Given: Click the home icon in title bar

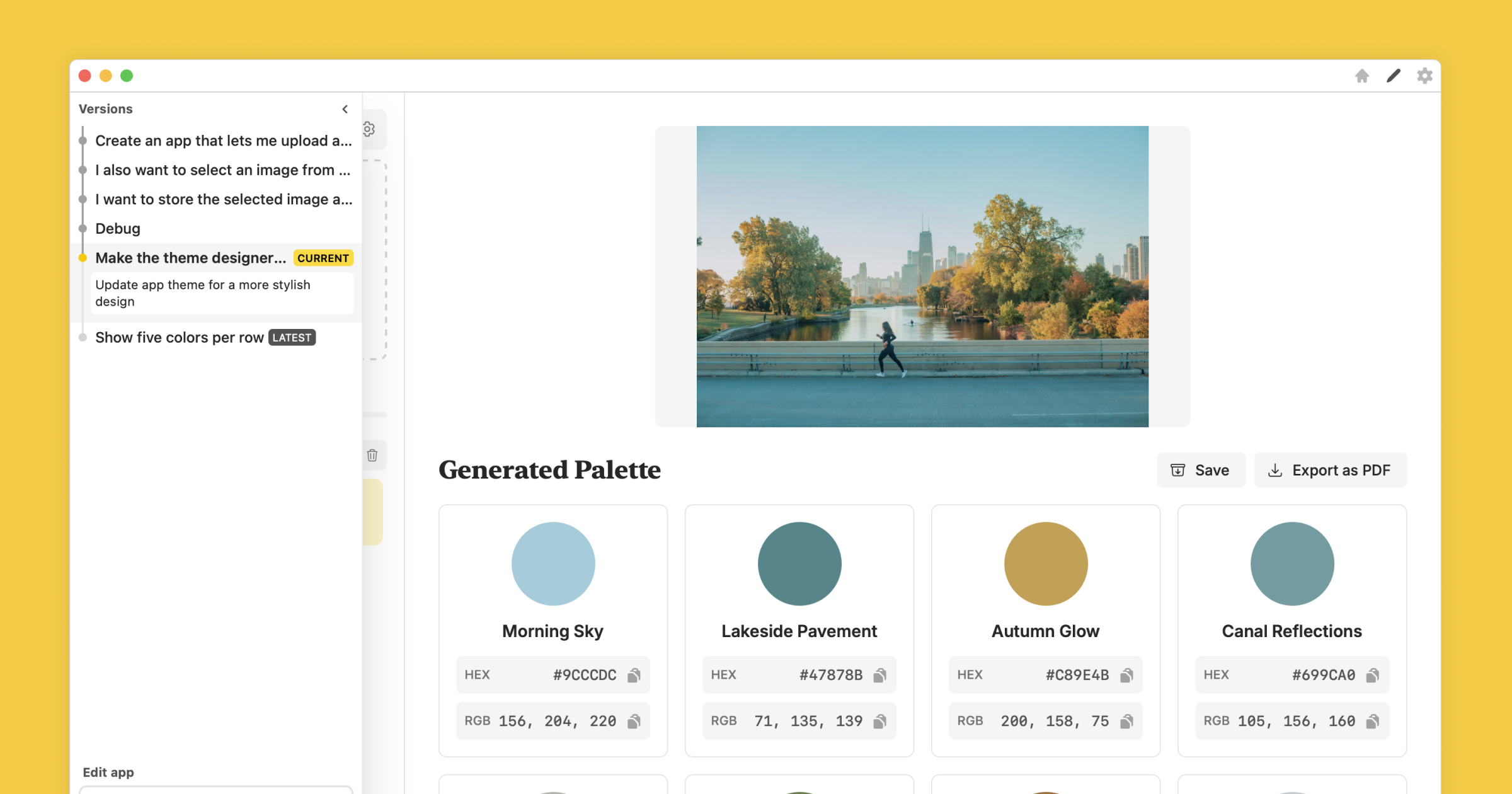Looking at the screenshot, I should (1361, 76).
